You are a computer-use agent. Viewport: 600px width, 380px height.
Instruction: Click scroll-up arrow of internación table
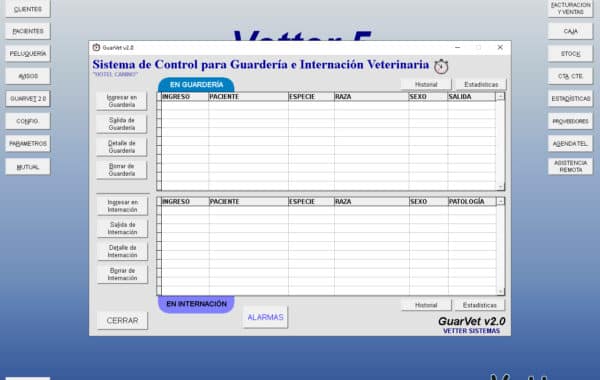pyautogui.click(x=501, y=201)
